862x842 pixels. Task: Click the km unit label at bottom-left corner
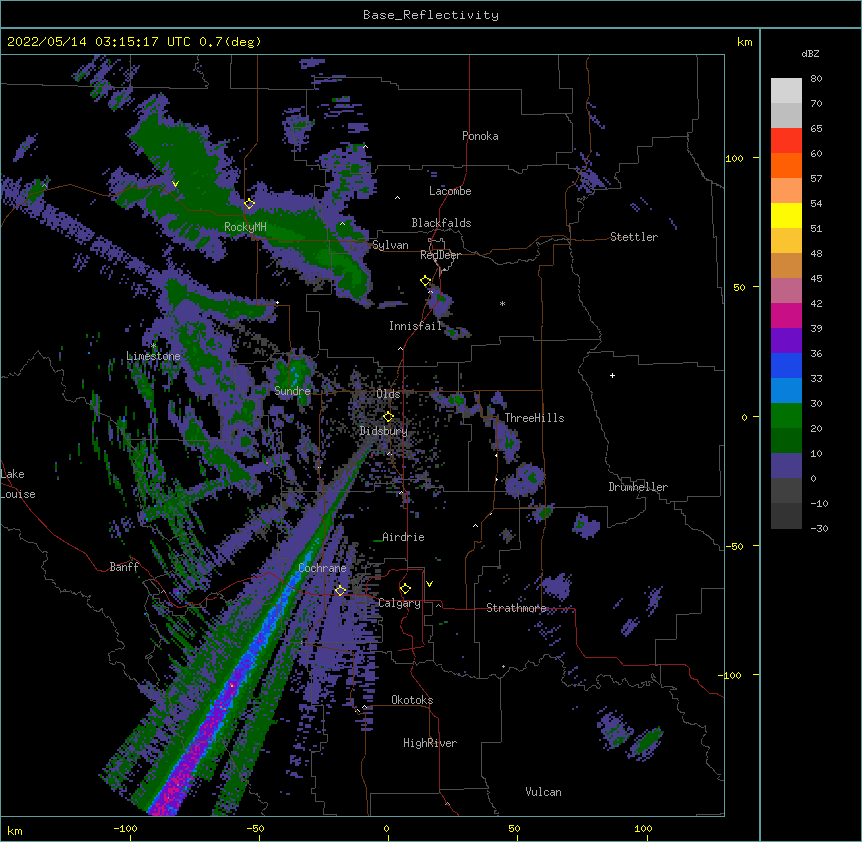tap(15, 830)
